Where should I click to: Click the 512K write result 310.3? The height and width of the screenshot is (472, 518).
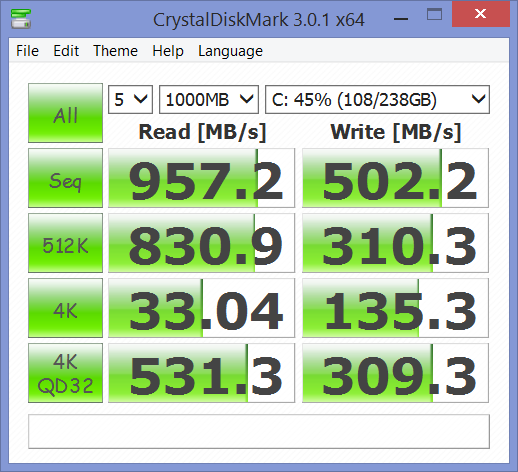395,243
